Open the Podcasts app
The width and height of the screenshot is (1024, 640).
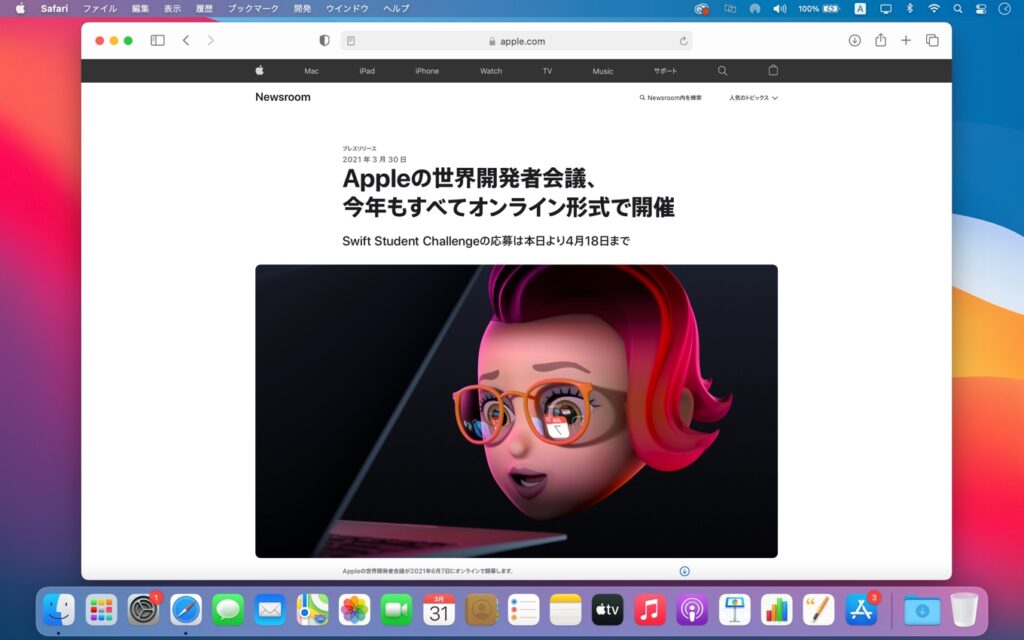(x=691, y=608)
